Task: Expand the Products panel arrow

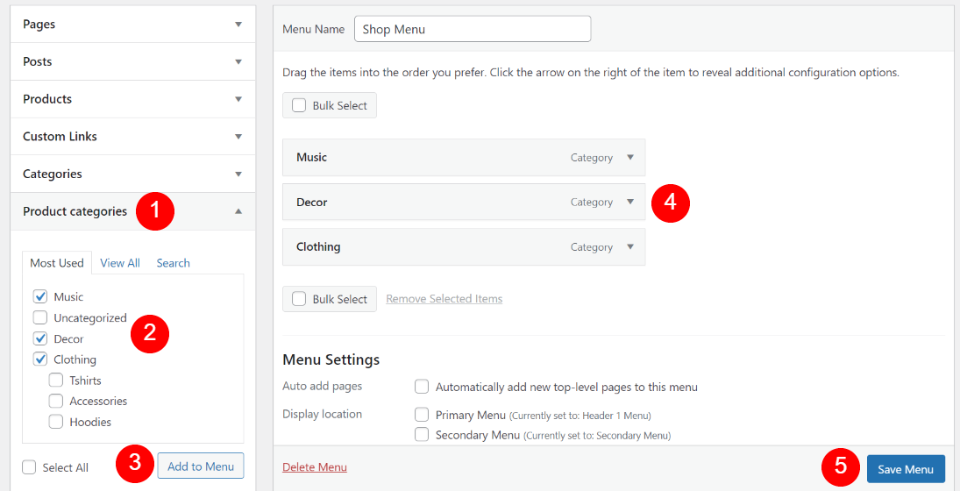Action: click(x=238, y=99)
